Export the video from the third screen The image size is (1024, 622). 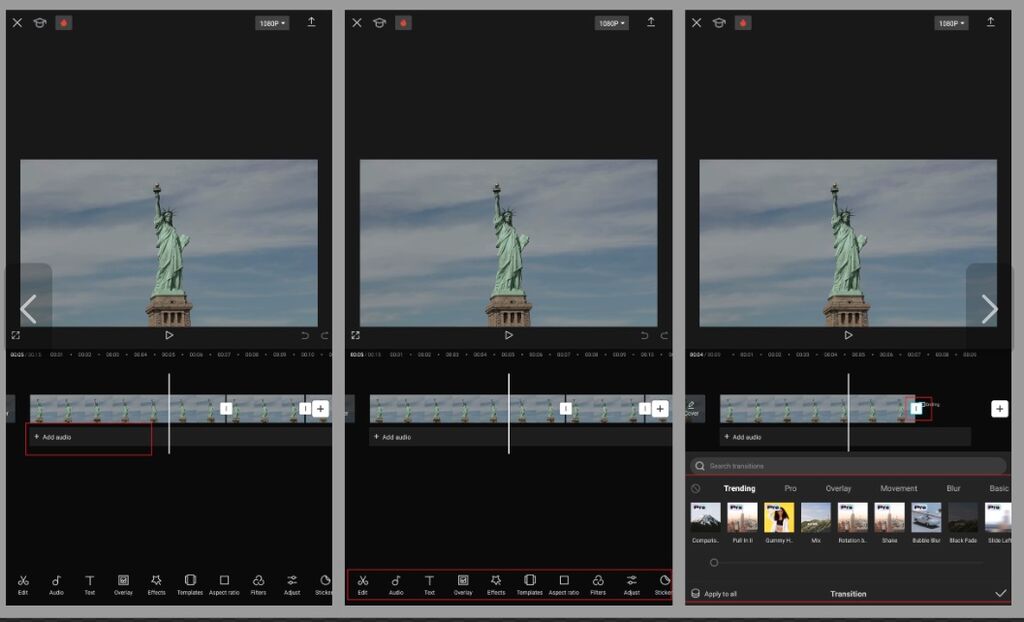[x=991, y=22]
